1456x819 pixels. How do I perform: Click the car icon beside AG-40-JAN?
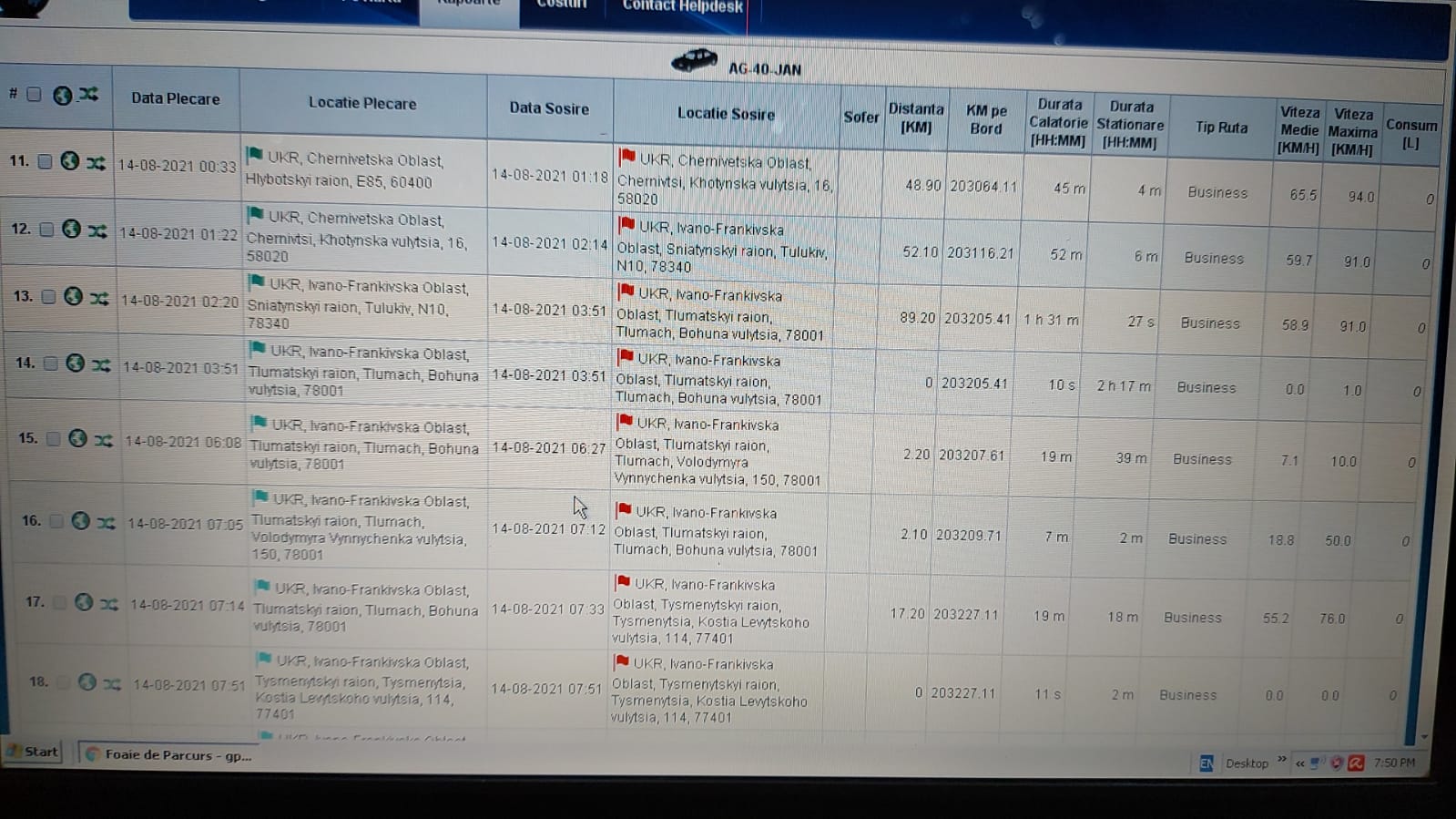tap(694, 61)
